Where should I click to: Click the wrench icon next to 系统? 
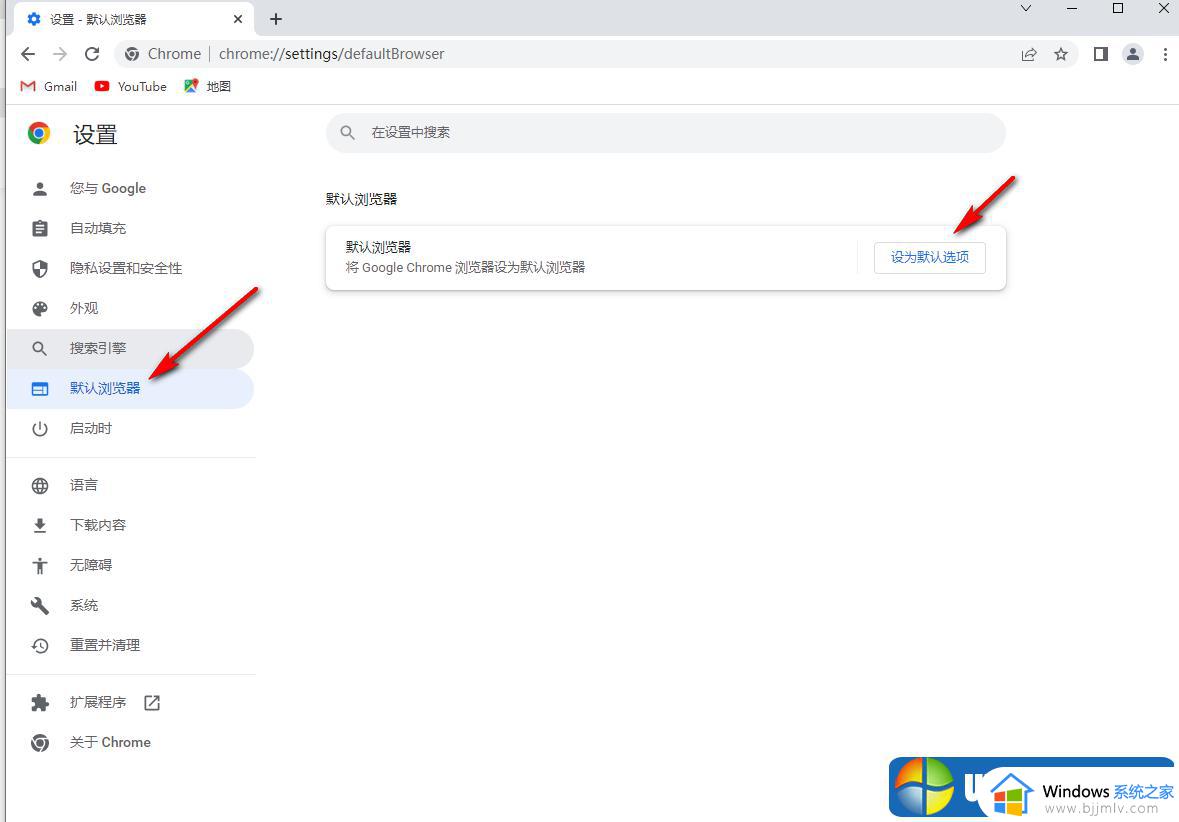pos(40,605)
